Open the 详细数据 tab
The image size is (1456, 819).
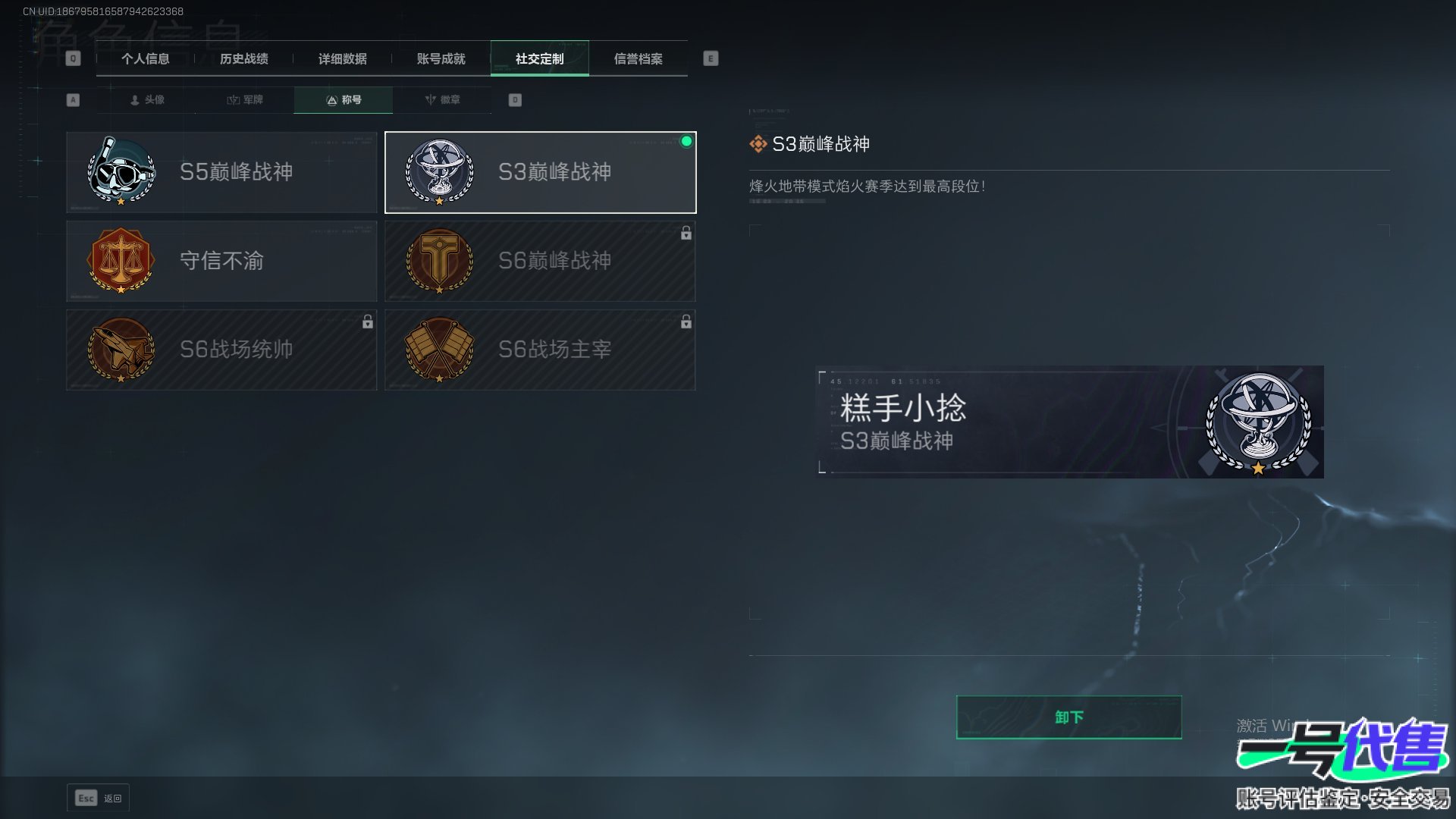(x=343, y=58)
